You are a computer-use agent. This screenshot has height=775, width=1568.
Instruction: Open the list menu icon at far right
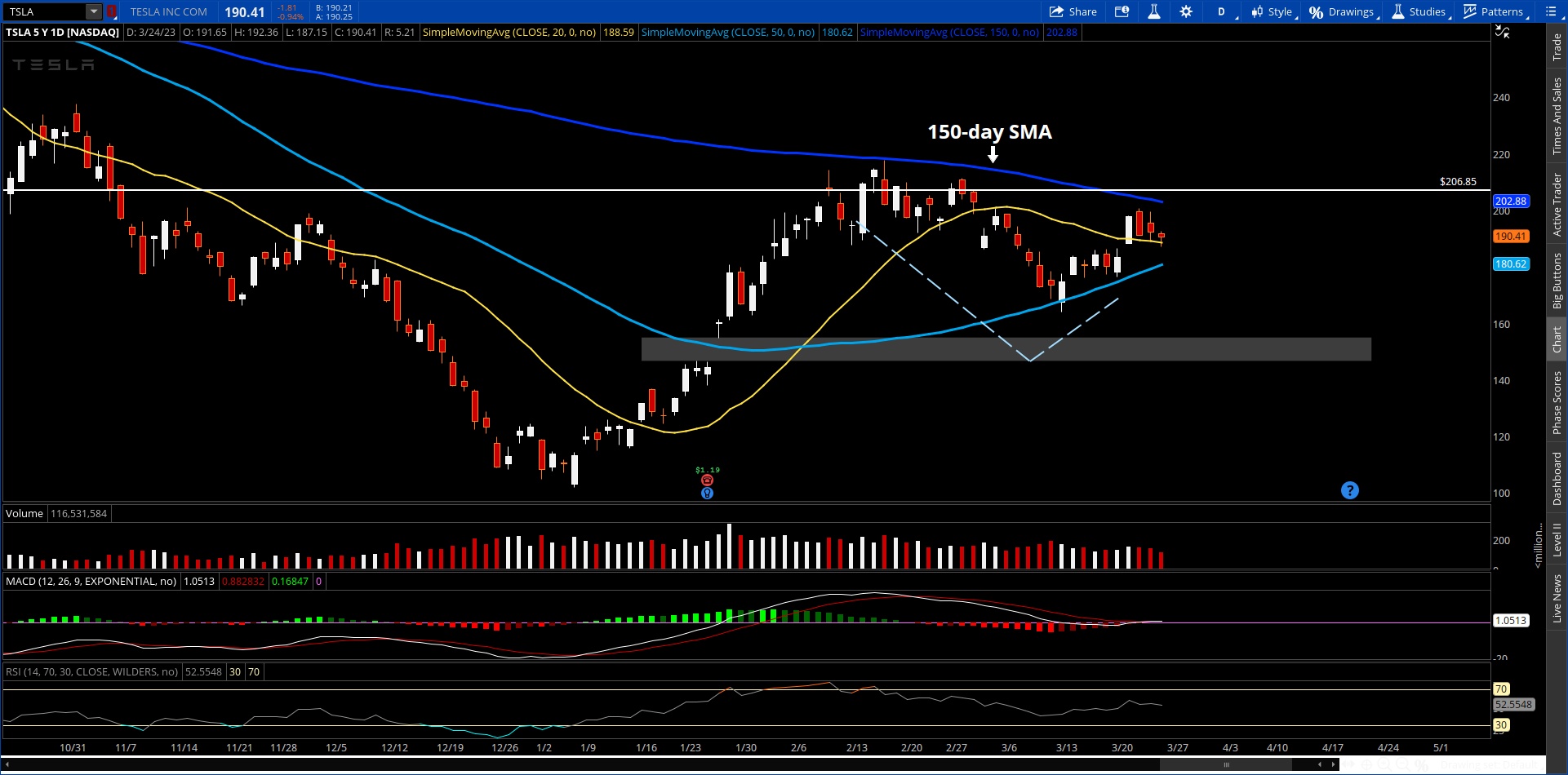(1552, 11)
